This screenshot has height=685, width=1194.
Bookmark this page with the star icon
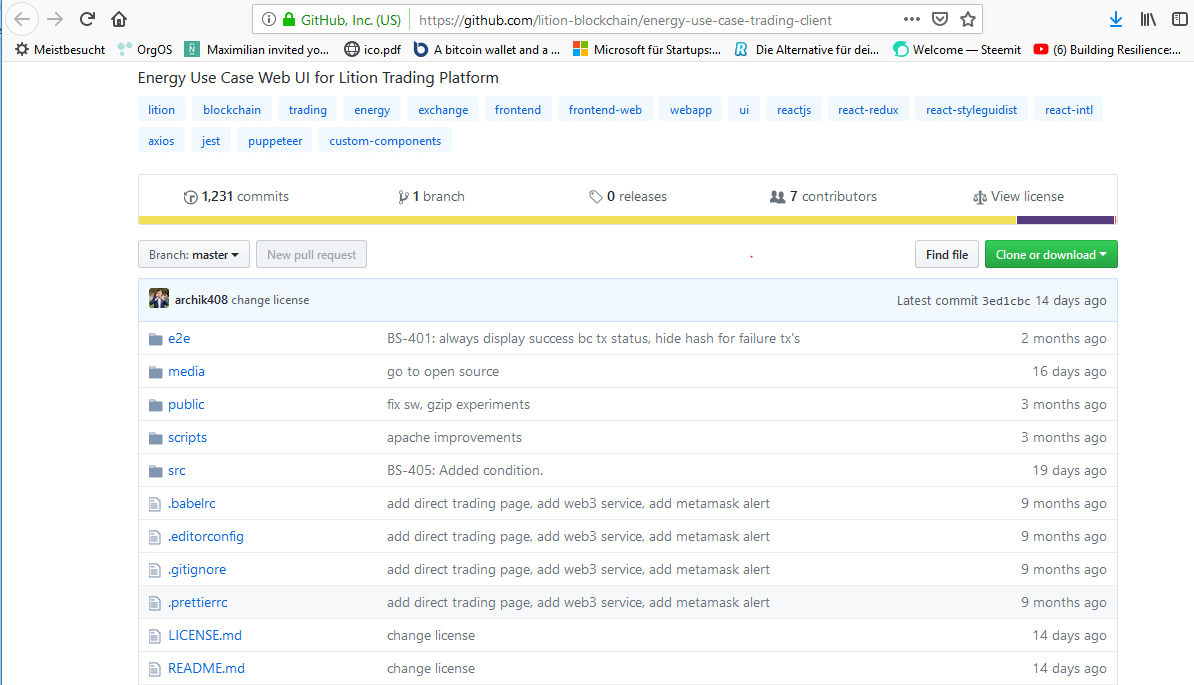tap(968, 19)
